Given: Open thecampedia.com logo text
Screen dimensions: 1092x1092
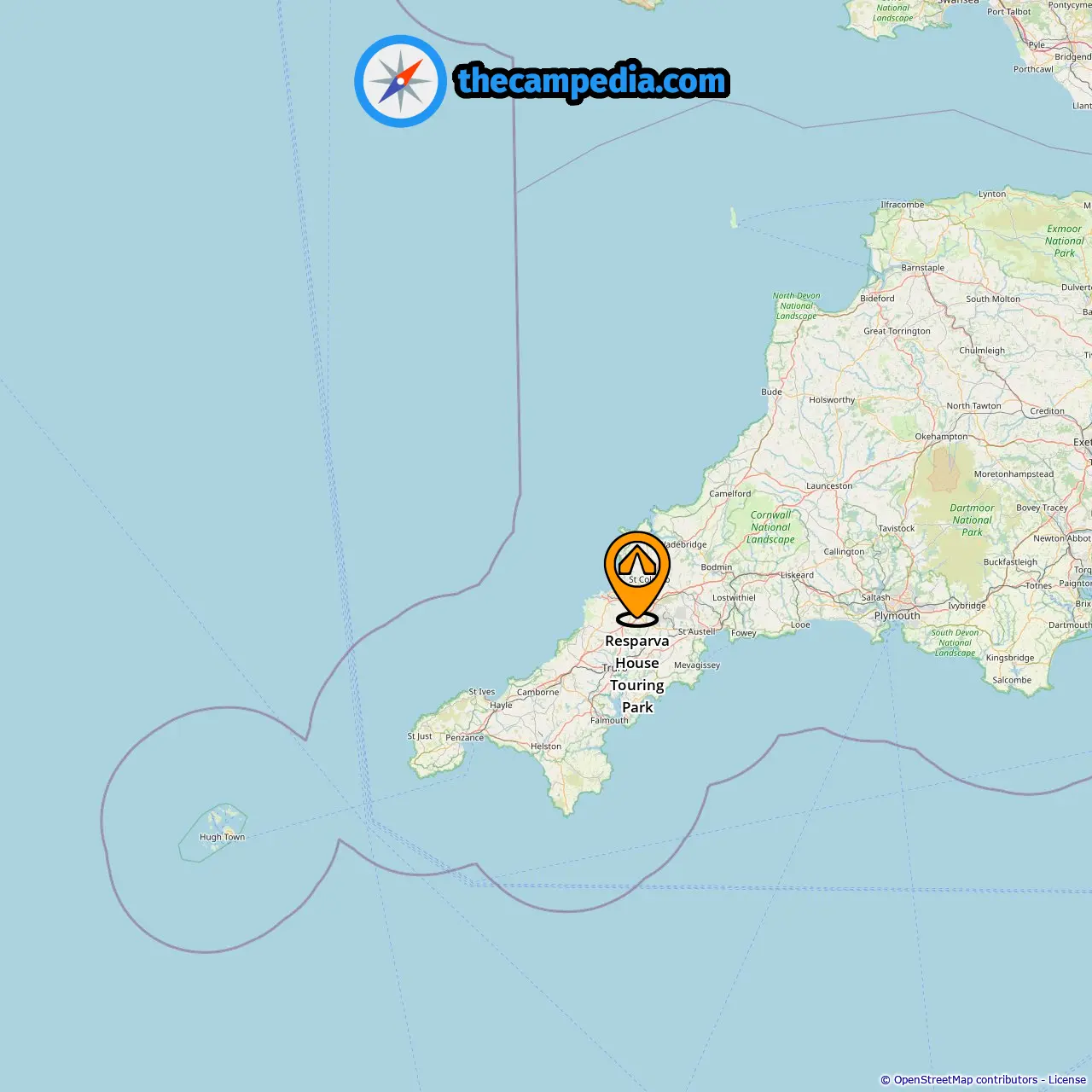Looking at the screenshot, I should click(592, 82).
